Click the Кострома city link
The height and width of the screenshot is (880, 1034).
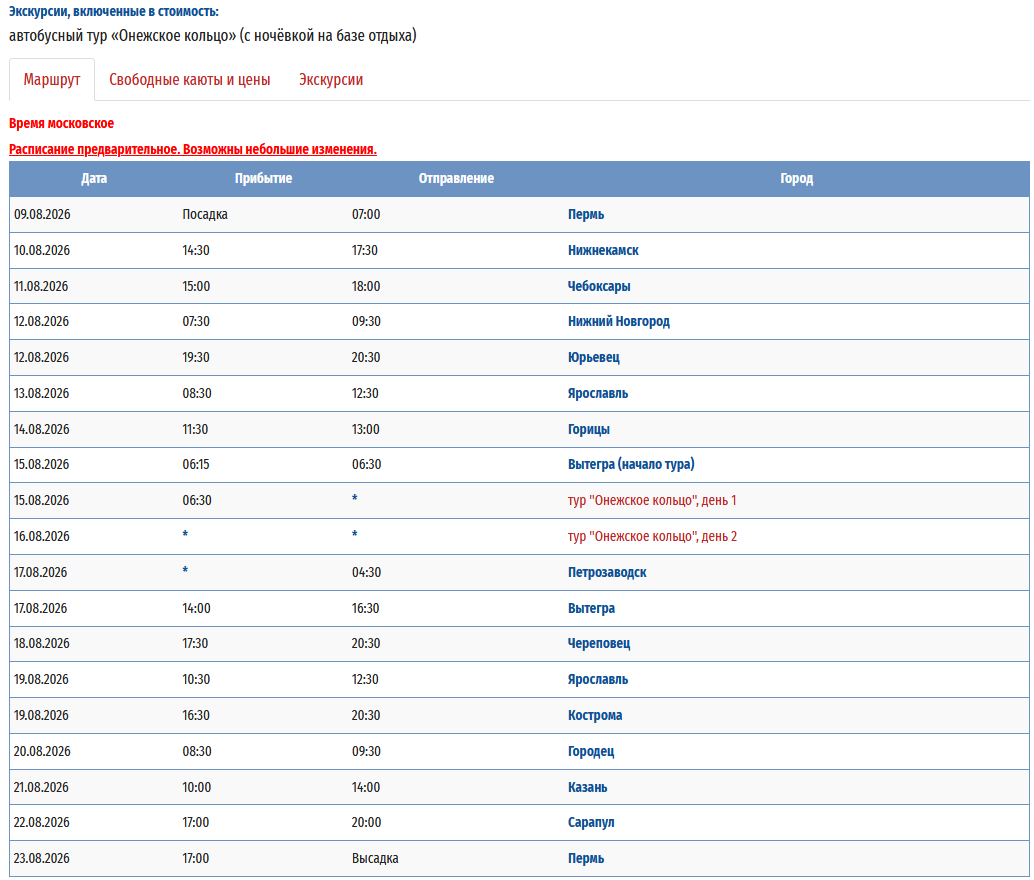[595, 715]
